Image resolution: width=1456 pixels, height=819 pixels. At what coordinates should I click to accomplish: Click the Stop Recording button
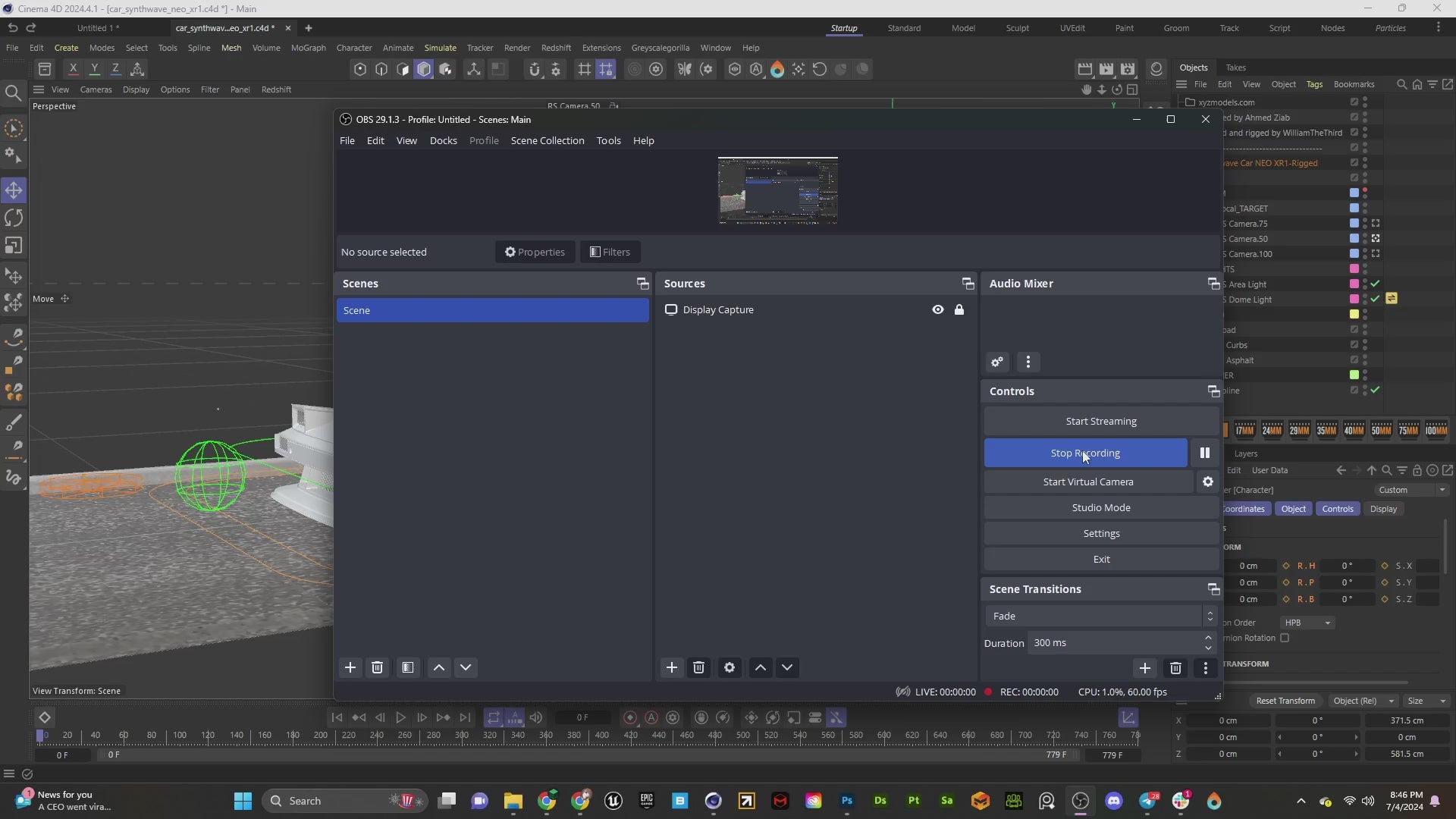click(x=1085, y=453)
